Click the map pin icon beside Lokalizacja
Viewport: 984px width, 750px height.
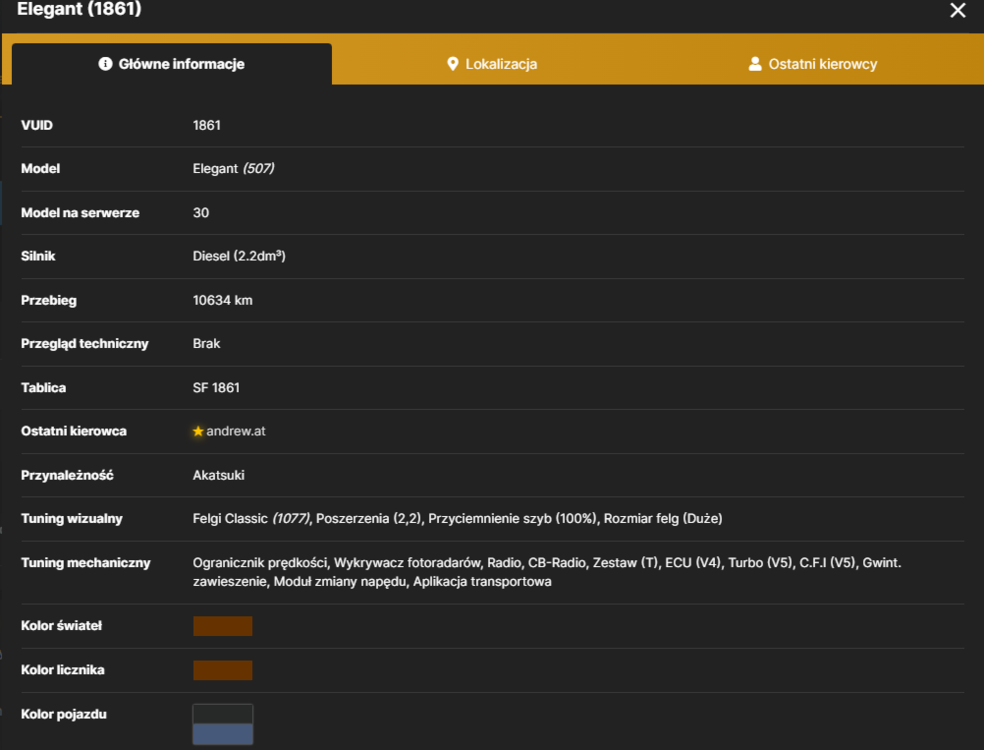coord(452,64)
